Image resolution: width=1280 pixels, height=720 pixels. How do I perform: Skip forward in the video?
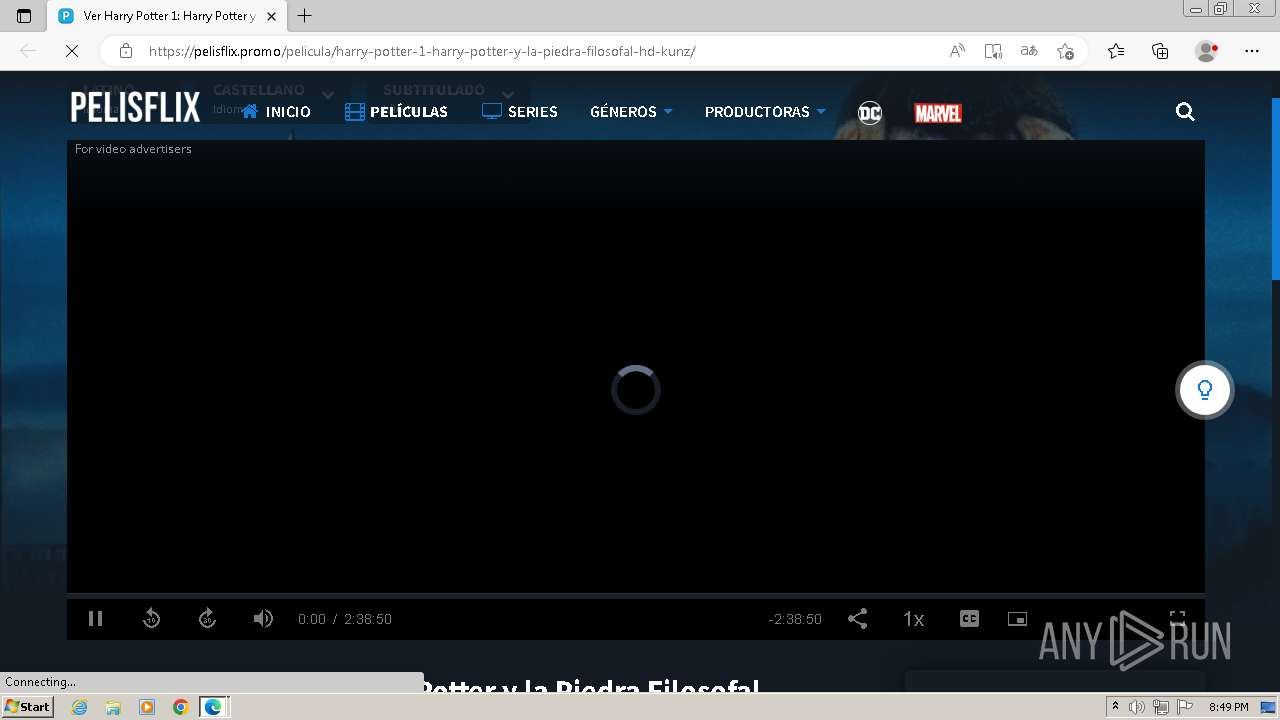(x=207, y=619)
